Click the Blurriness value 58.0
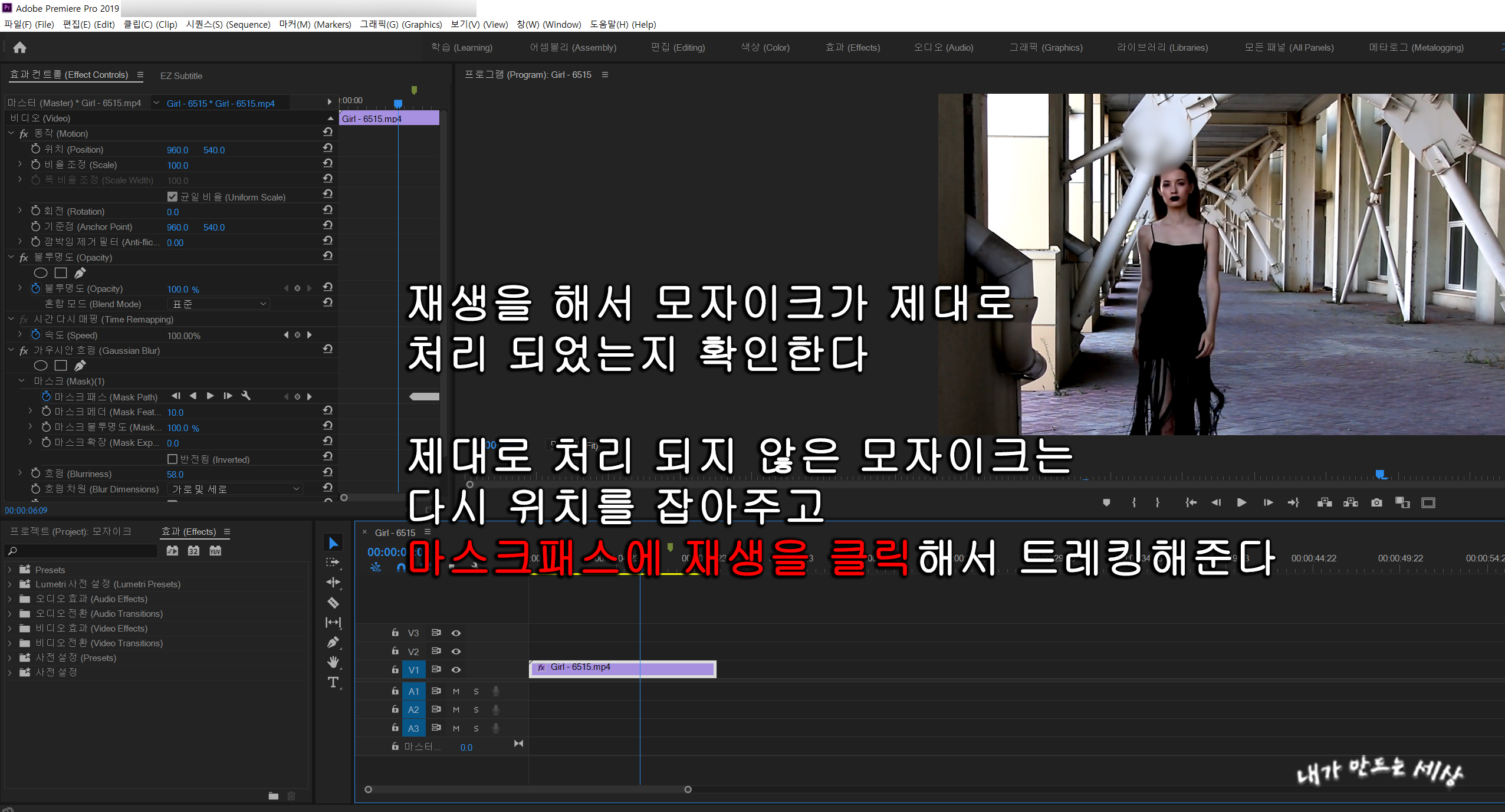1505x812 pixels. (x=175, y=474)
